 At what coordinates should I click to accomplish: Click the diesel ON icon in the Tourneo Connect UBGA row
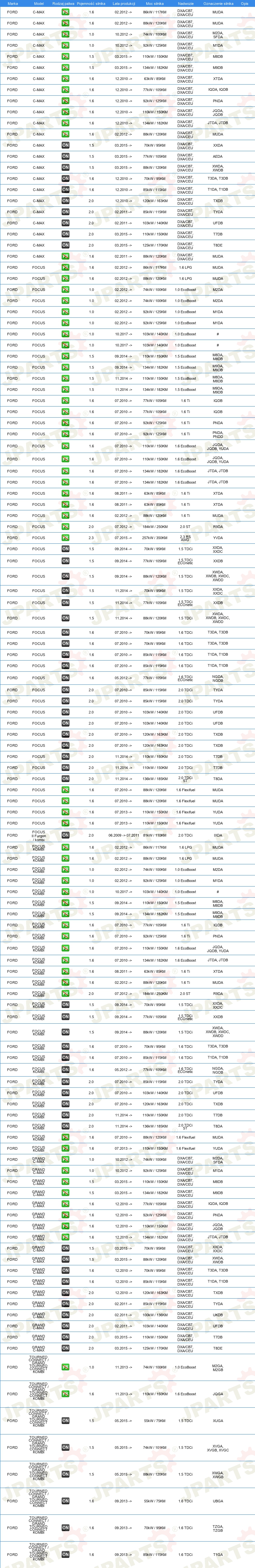point(65,1501)
